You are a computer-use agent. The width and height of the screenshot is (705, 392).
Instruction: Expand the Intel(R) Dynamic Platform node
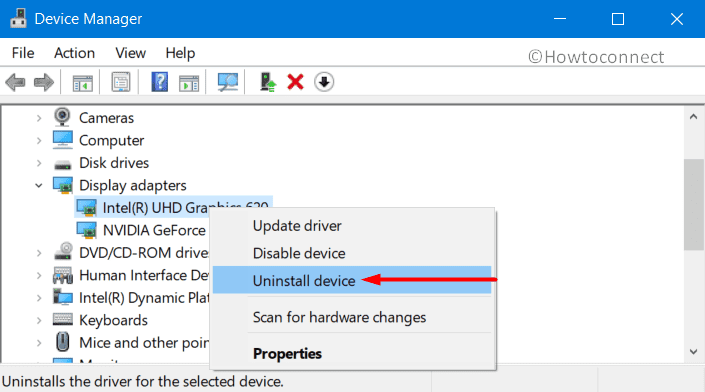click(39, 298)
